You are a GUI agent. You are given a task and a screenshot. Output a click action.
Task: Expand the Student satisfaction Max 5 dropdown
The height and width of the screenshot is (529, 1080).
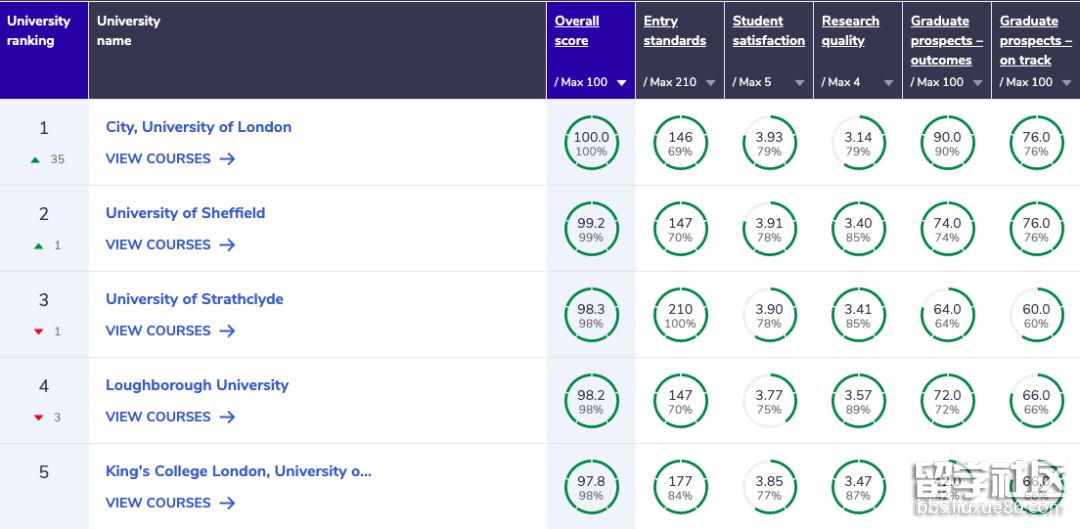tap(799, 83)
